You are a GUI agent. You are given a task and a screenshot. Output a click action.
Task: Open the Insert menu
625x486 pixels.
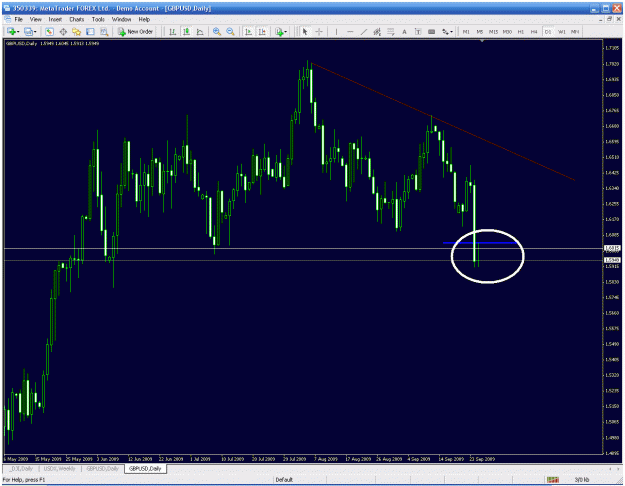tap(55, 19)
